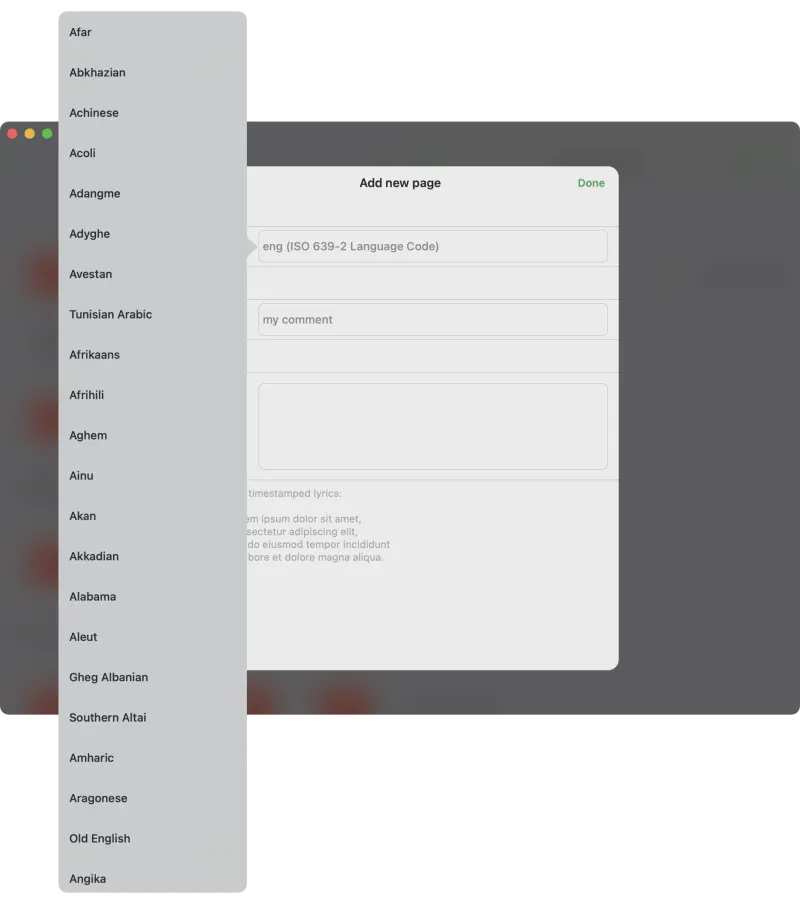
Task: Pick Southern Altai from the list
Action: pyautogui.click(x=108, y=718)
